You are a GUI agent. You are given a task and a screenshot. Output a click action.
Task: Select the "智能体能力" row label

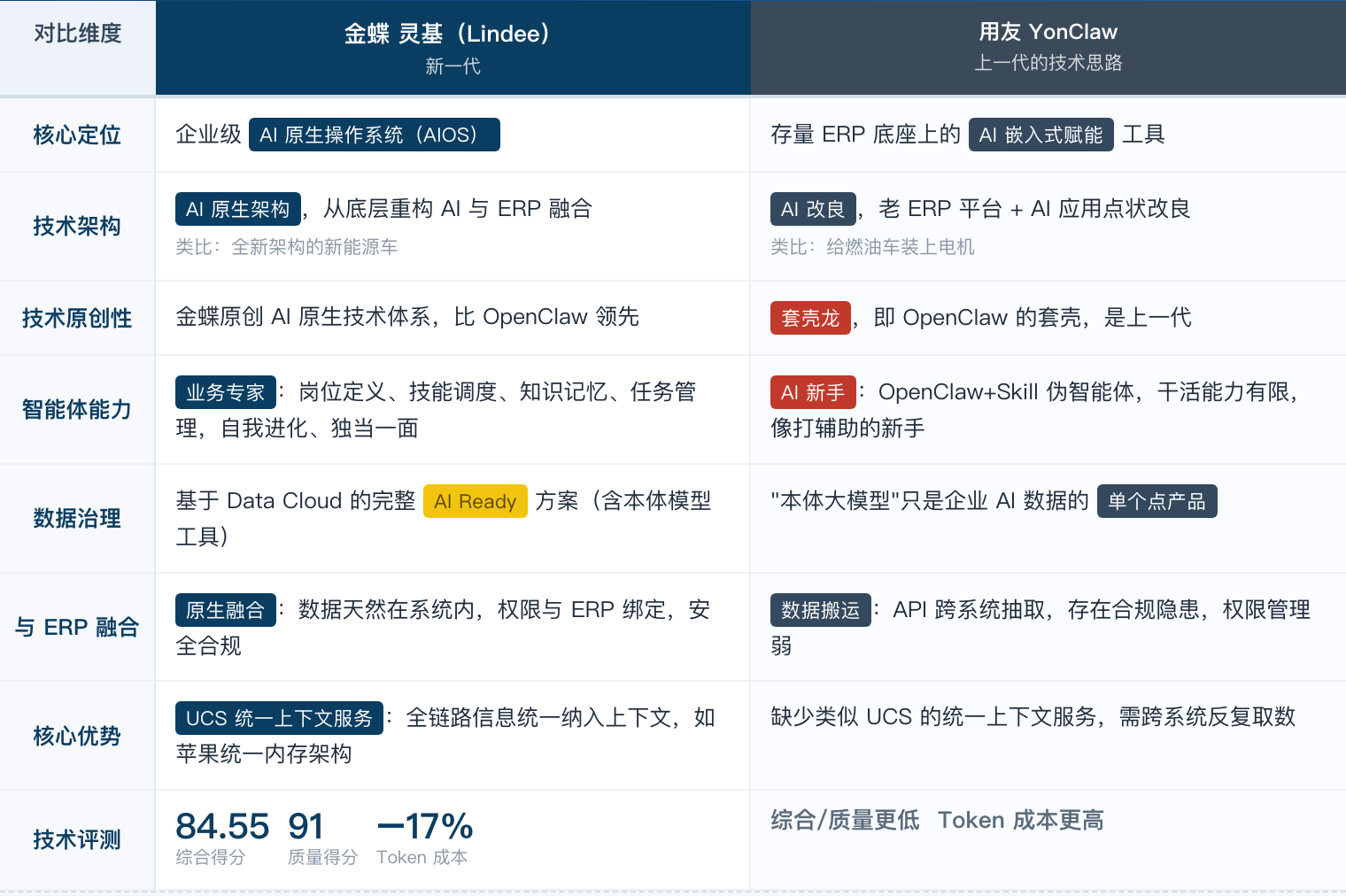tap(77, 409)
